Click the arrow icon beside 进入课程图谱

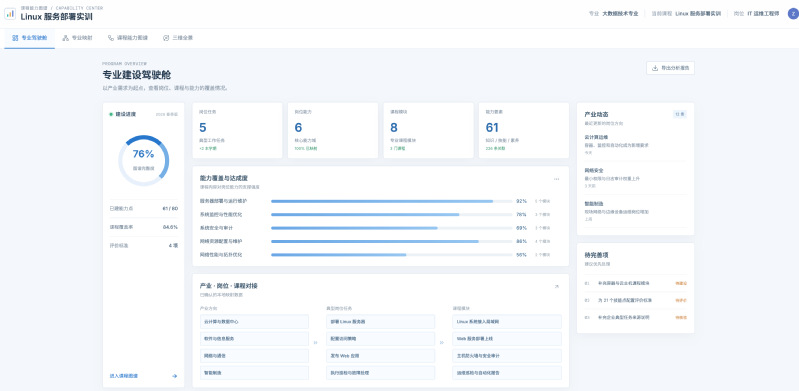tap(174, 376)
